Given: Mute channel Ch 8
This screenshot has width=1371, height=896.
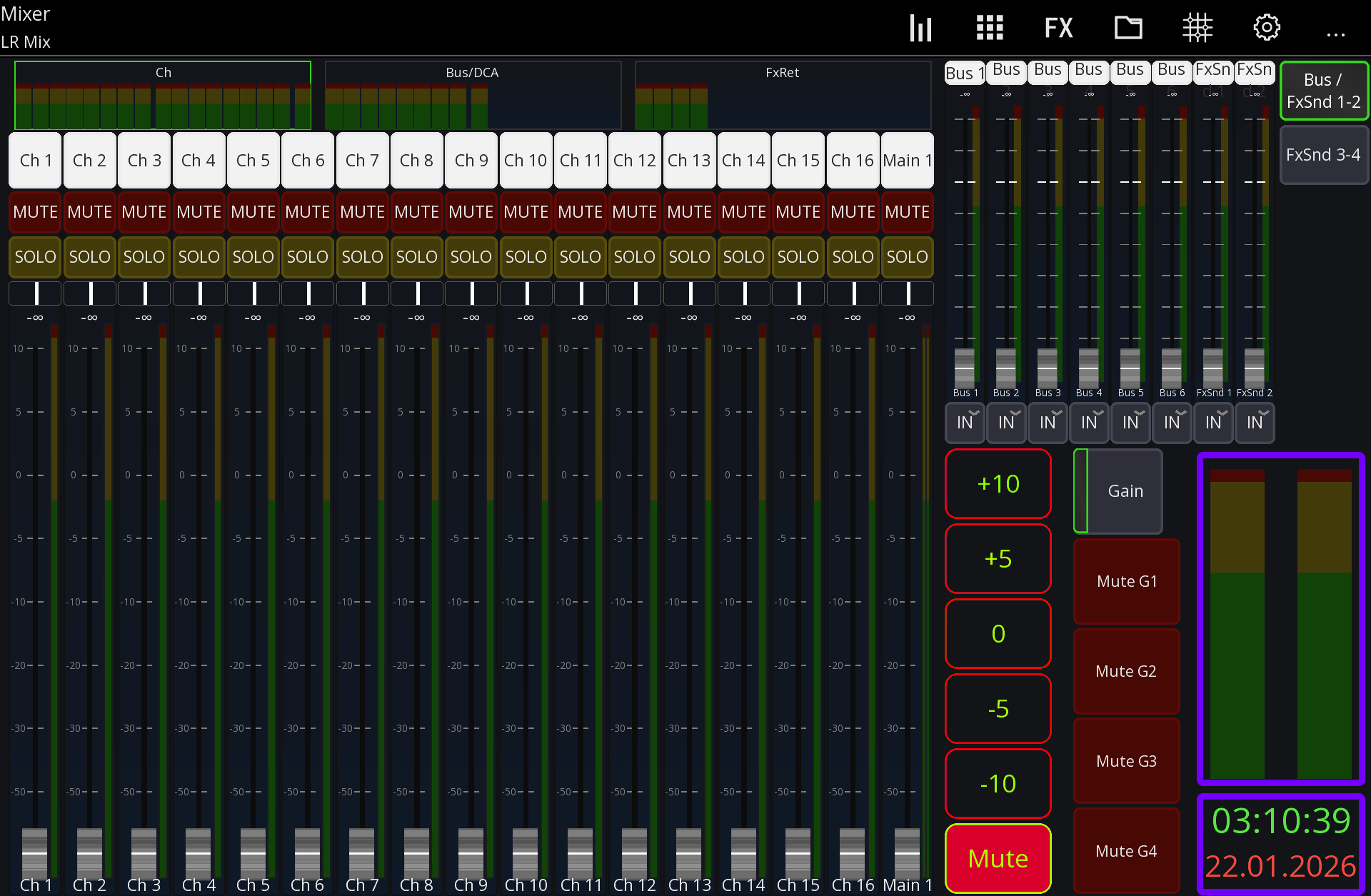Looking at the screenshot, I should coord(417,212).
